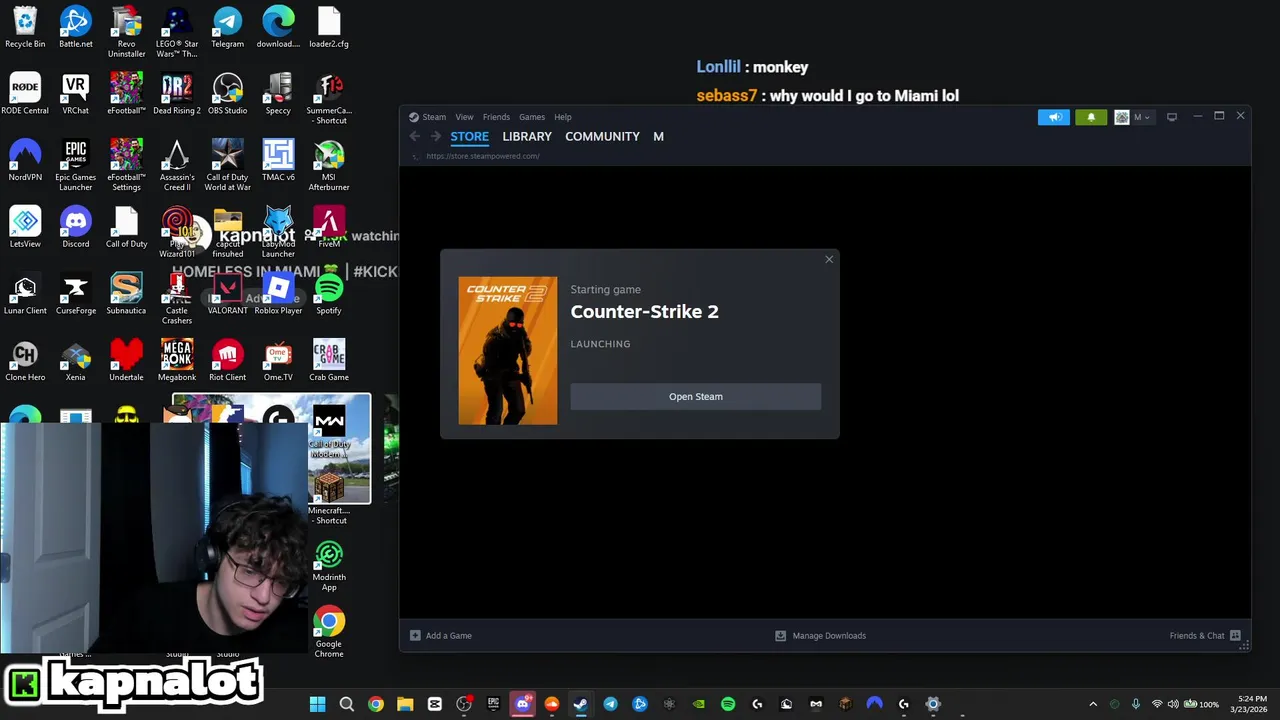This screenshot has width=1280, height=720.
Task: Select the Google Chrome desktop icon
Action: click(x=329, y=632)
